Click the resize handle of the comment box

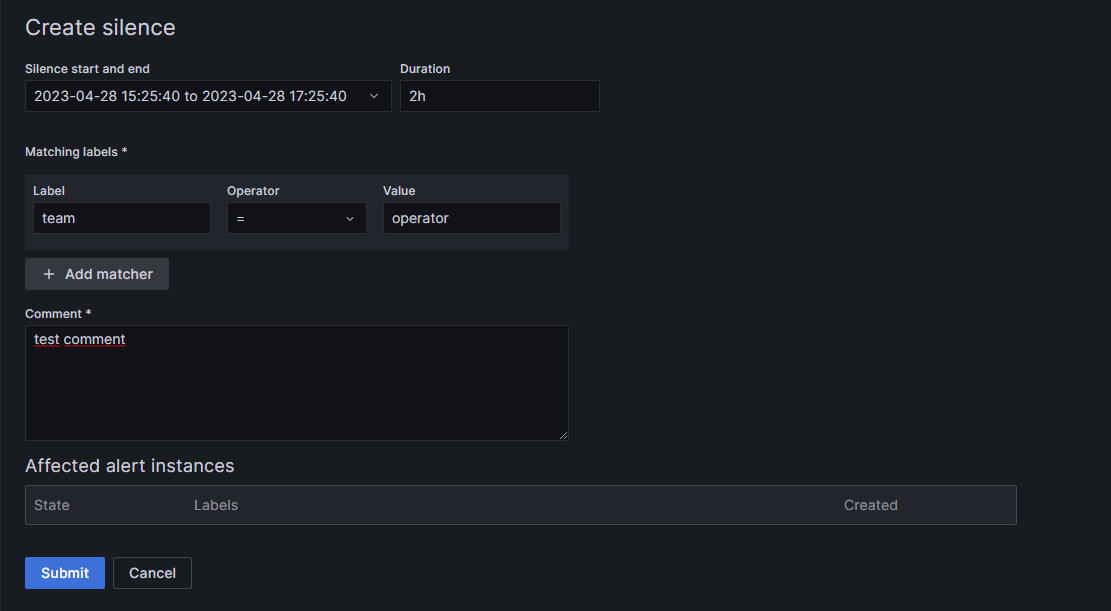[563, 434]
